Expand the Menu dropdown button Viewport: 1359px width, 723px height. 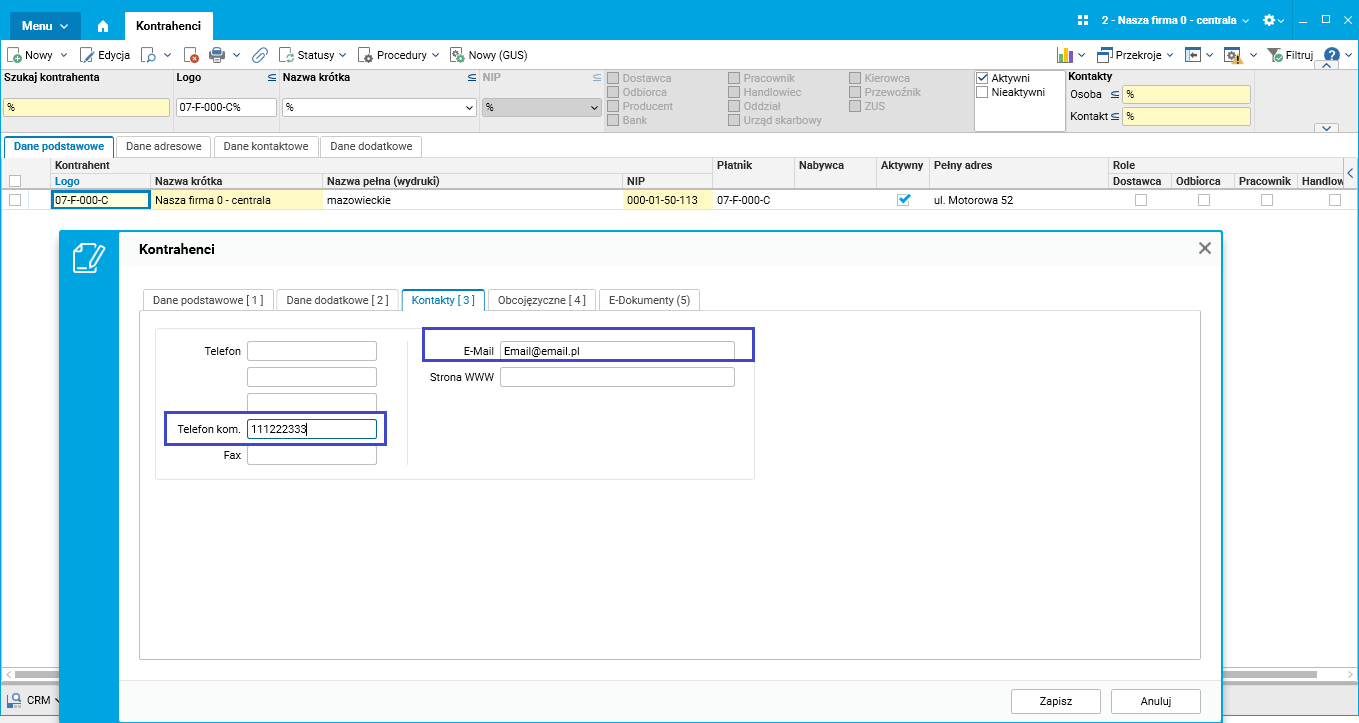coord(45,26)
